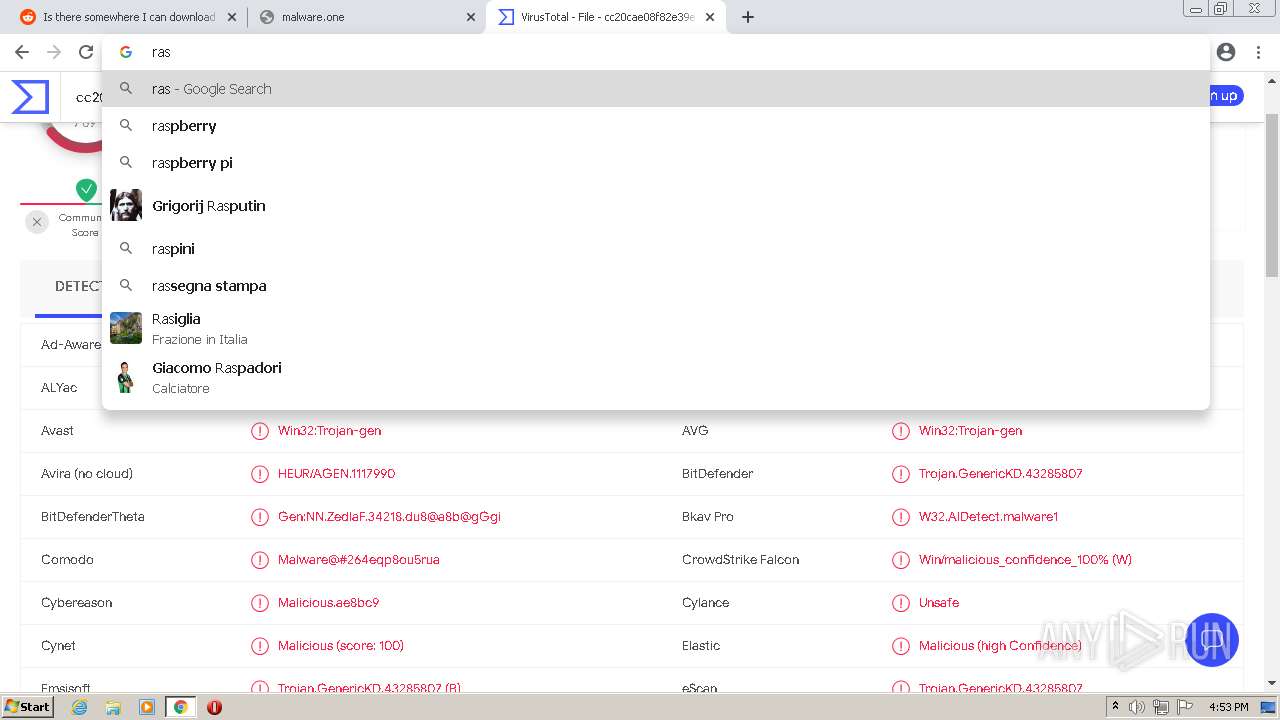Open the Chrome profile avatar menu
Screen dimensions: 1280x720
1226,52
